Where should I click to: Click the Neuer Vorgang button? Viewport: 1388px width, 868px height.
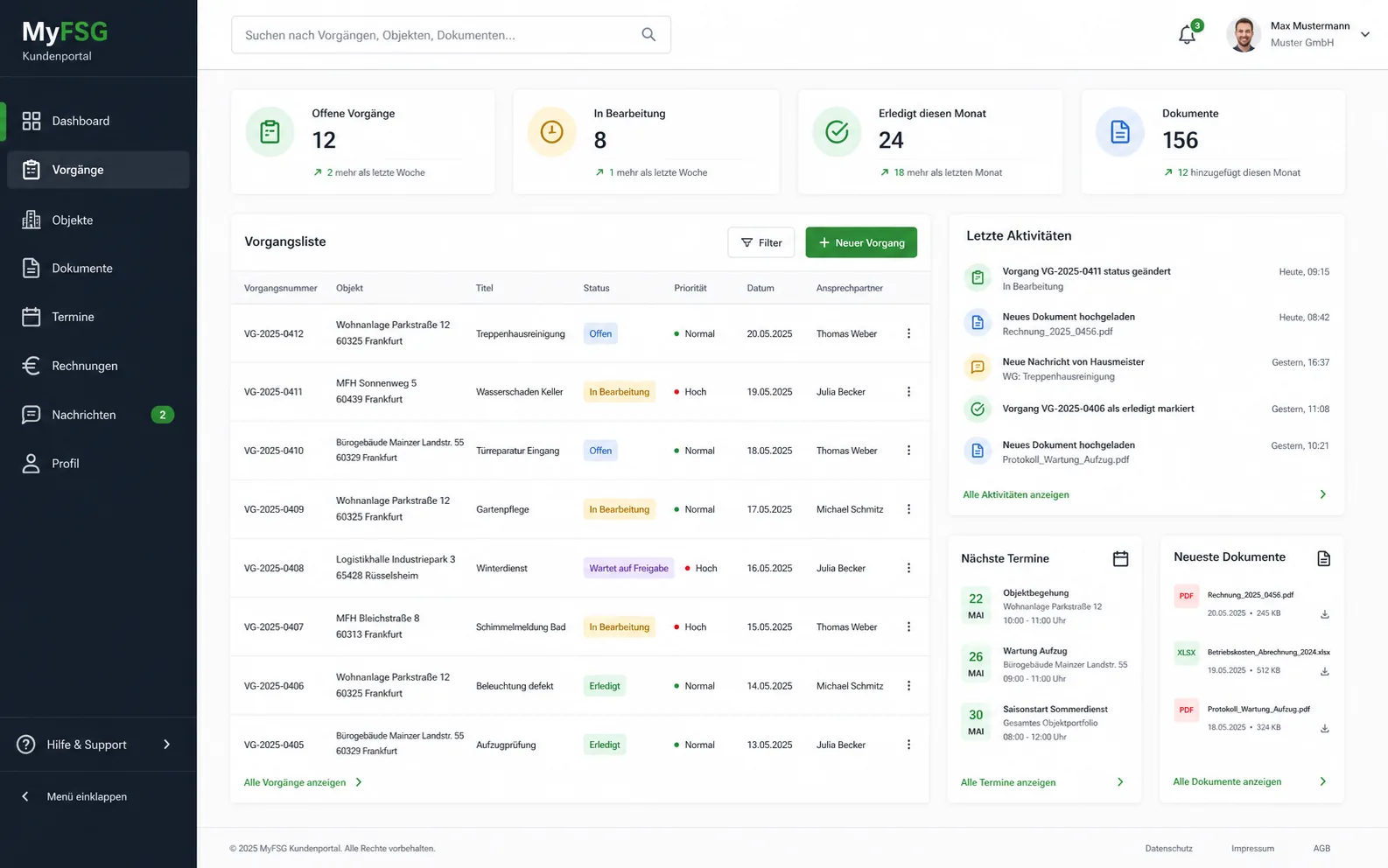[861, 242]
